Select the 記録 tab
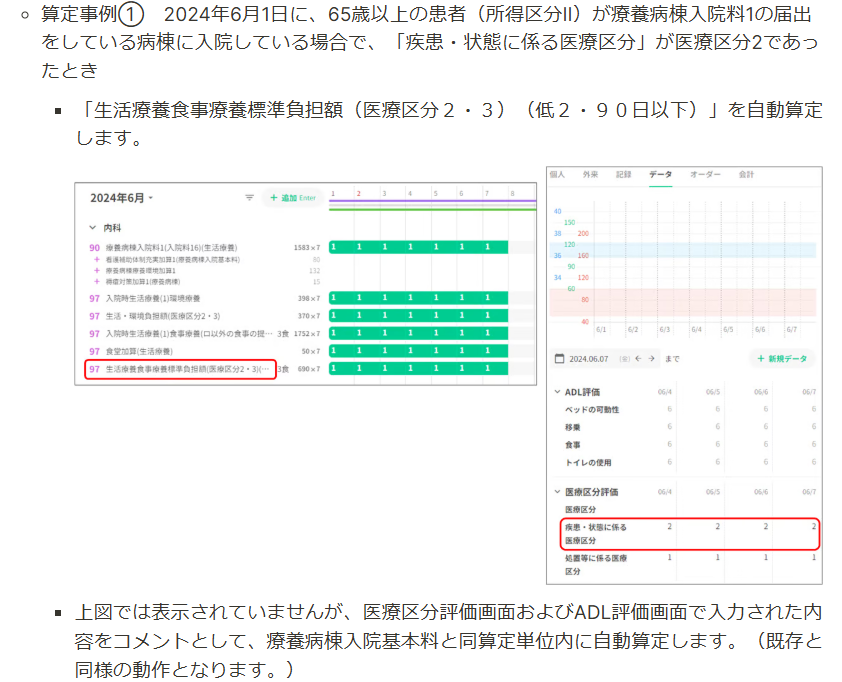Screen dimensions: 842x682 click(x=623, y=175)
